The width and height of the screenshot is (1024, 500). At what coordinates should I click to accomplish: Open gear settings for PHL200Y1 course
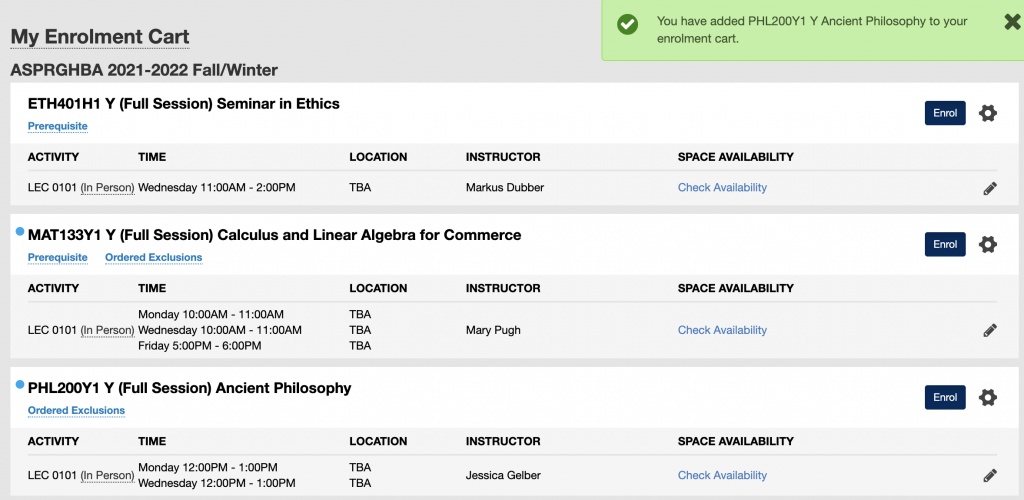click(x=988, y=397)
